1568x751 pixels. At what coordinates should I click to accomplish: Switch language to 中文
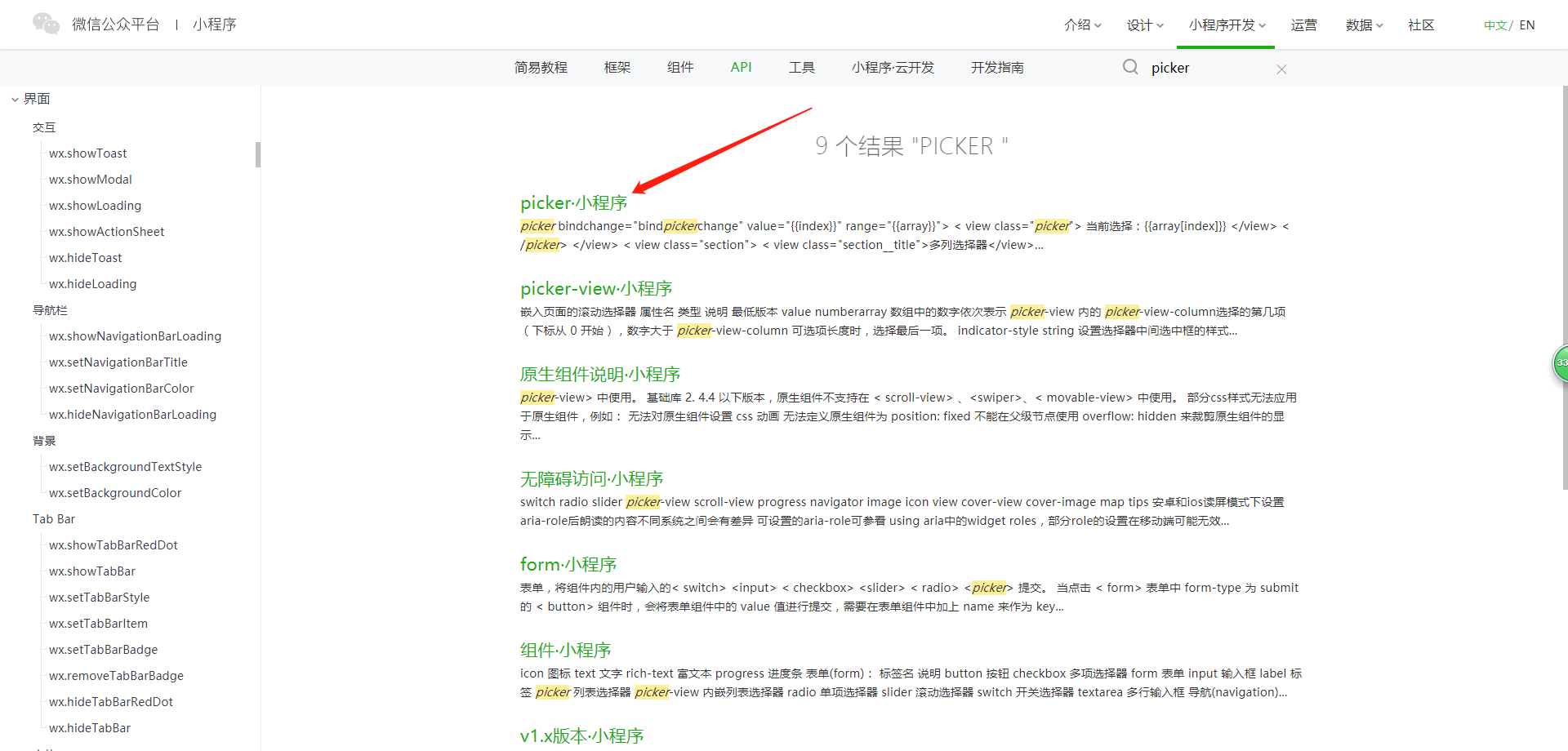tap(1494, 25)
